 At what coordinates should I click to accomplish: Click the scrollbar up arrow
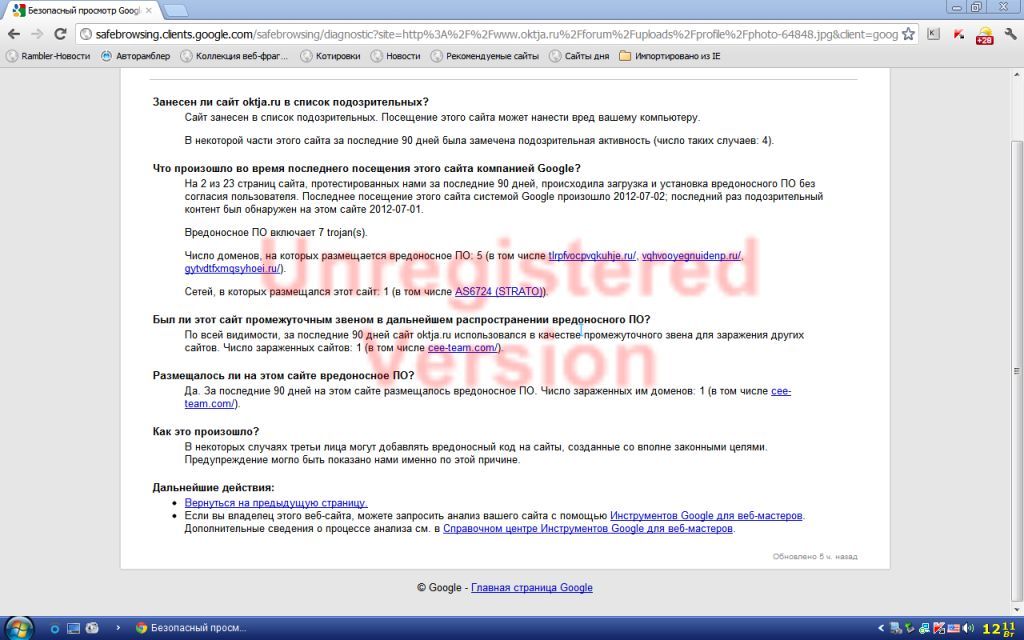coord(1016,74)
